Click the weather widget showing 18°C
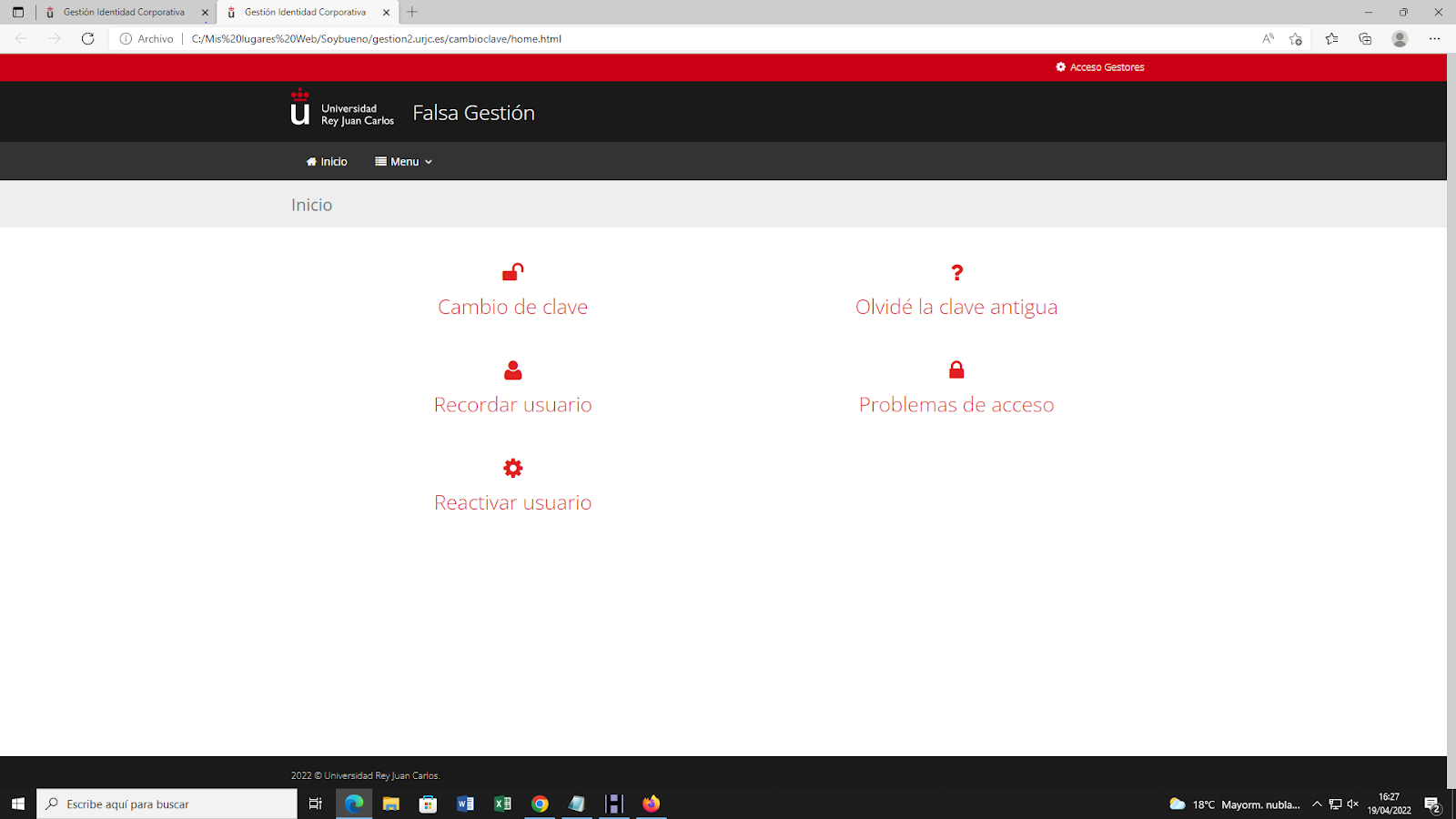1456x819 pixels. click(x=1234, y=804)
